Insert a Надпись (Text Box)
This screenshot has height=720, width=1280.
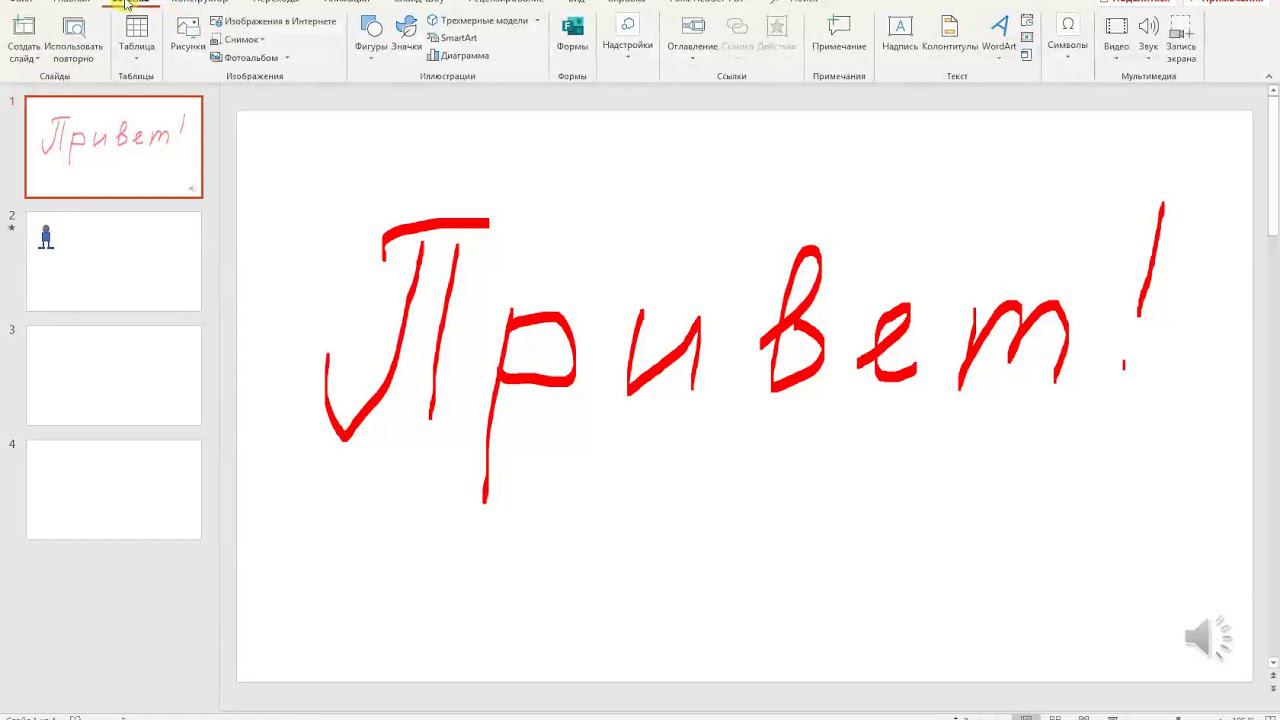pos(900,34)
